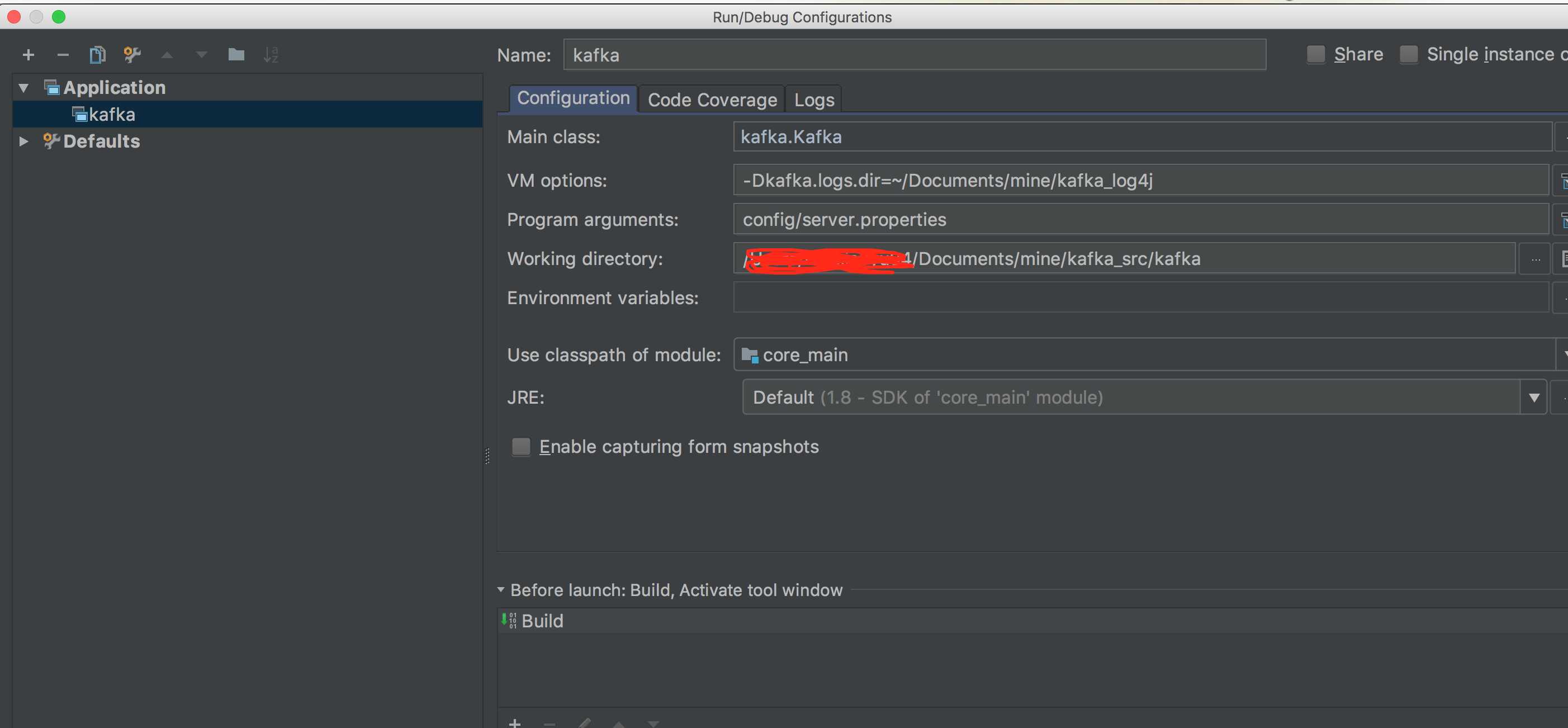The height and width of the screenshot is (728, 1568).
Task: Open Use classpath of module dropdown
Action: pyautogui.click(x=1562, y=355)
